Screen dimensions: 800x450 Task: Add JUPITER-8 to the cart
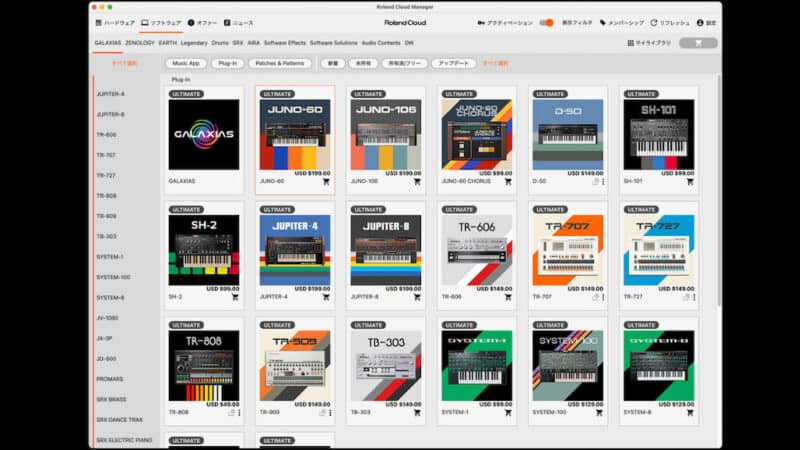coord(417,297)
